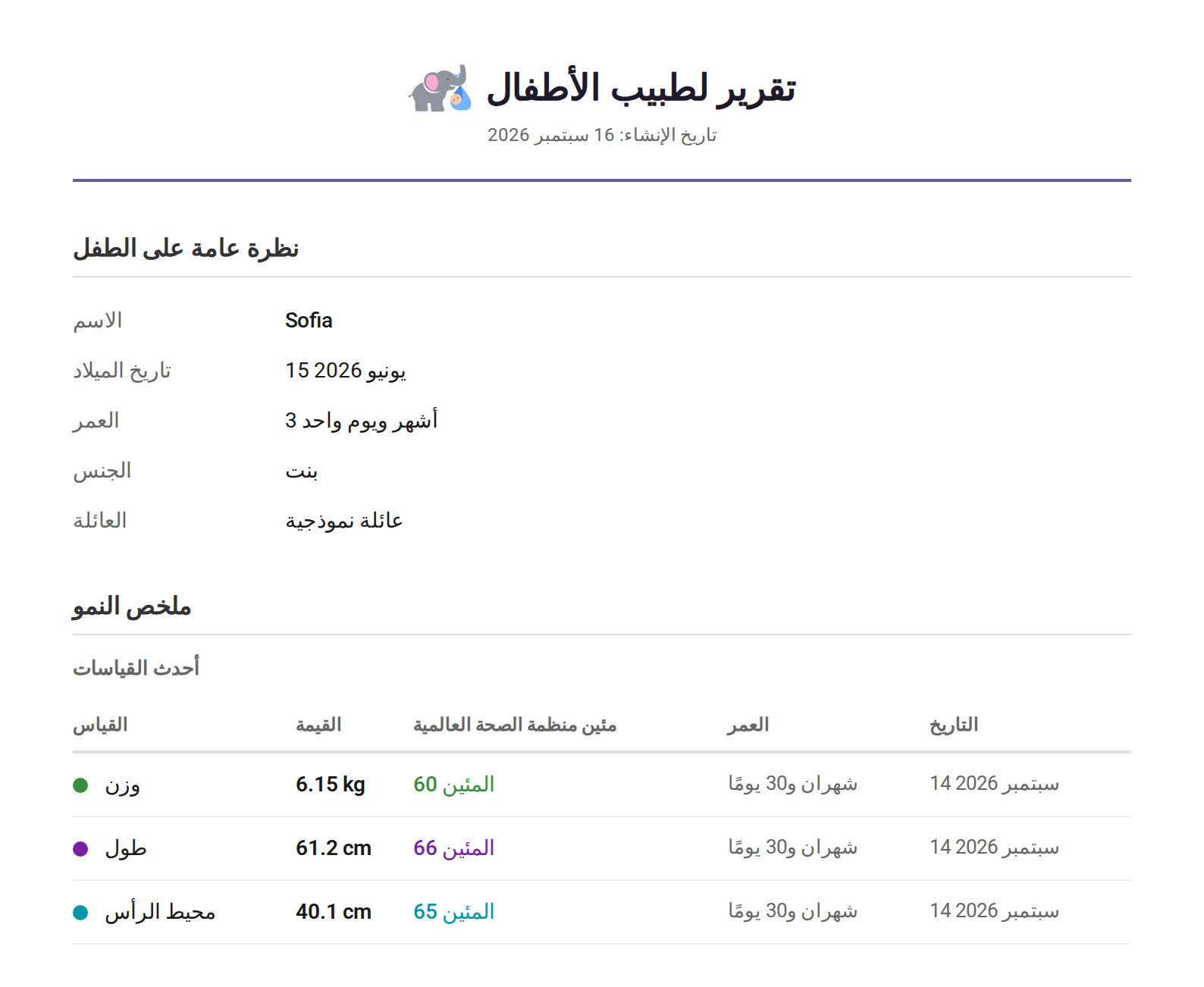This screenshot has height=987, width=1204.
Task: Click the green dot next to وزن
Action: 80,785
